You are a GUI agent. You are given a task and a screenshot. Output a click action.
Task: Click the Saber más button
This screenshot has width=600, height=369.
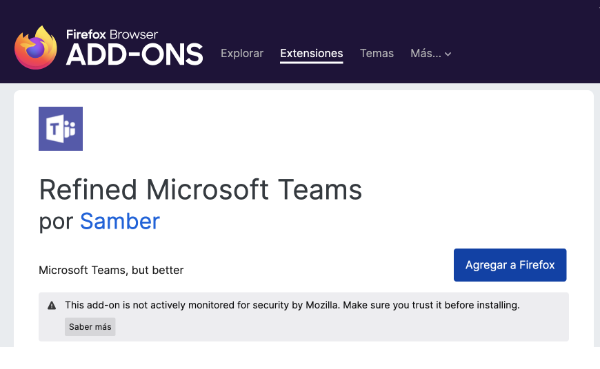point(90,327)
